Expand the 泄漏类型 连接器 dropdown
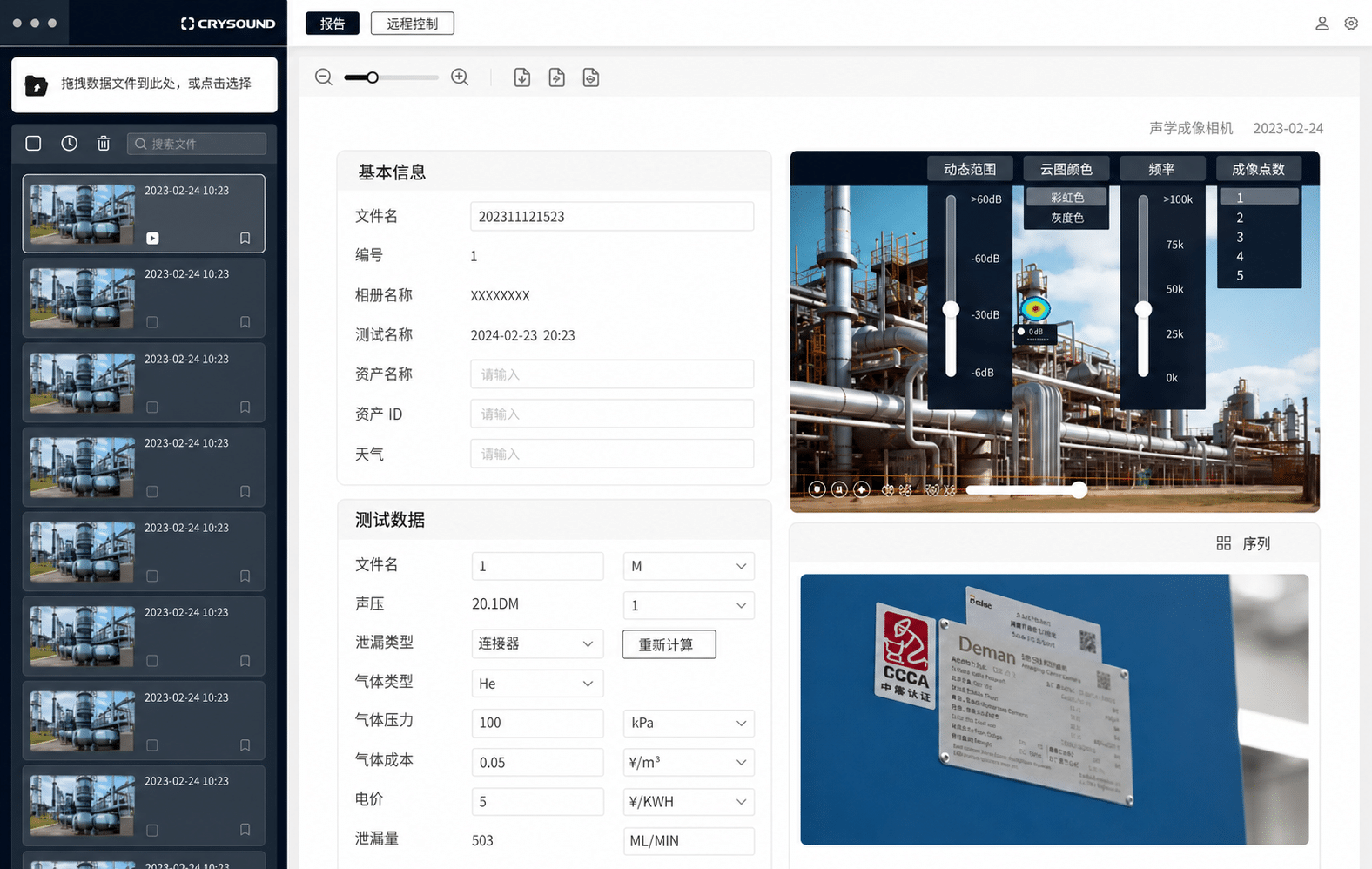 pos(537,643)
